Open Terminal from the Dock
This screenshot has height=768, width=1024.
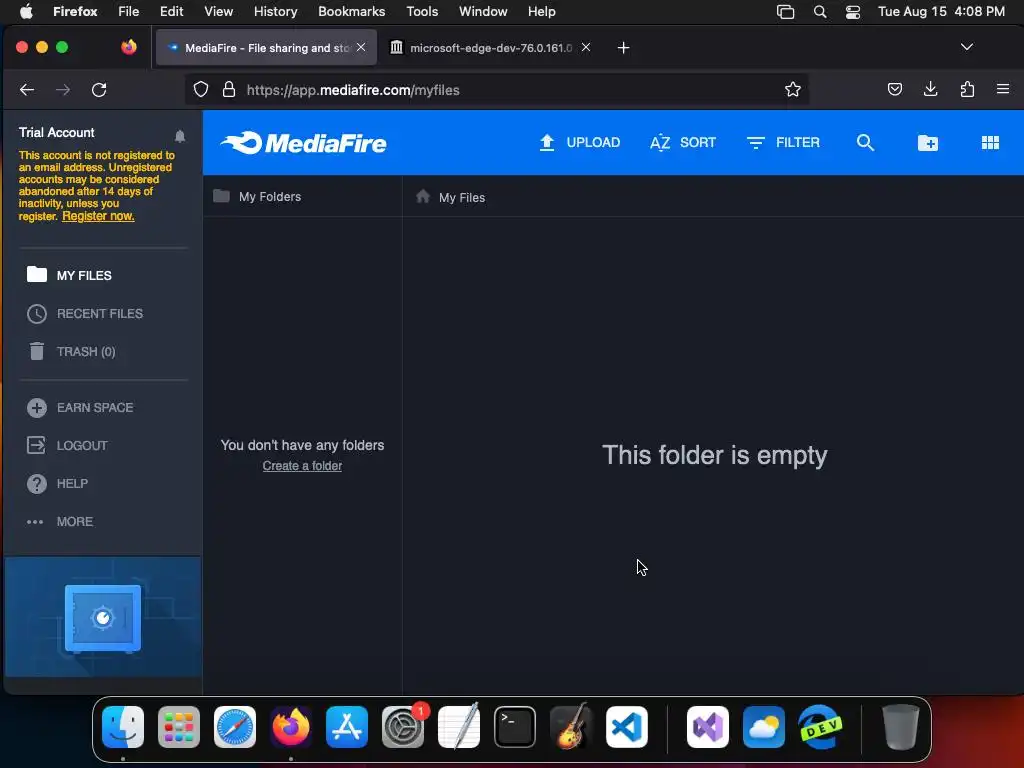[515, 727]
